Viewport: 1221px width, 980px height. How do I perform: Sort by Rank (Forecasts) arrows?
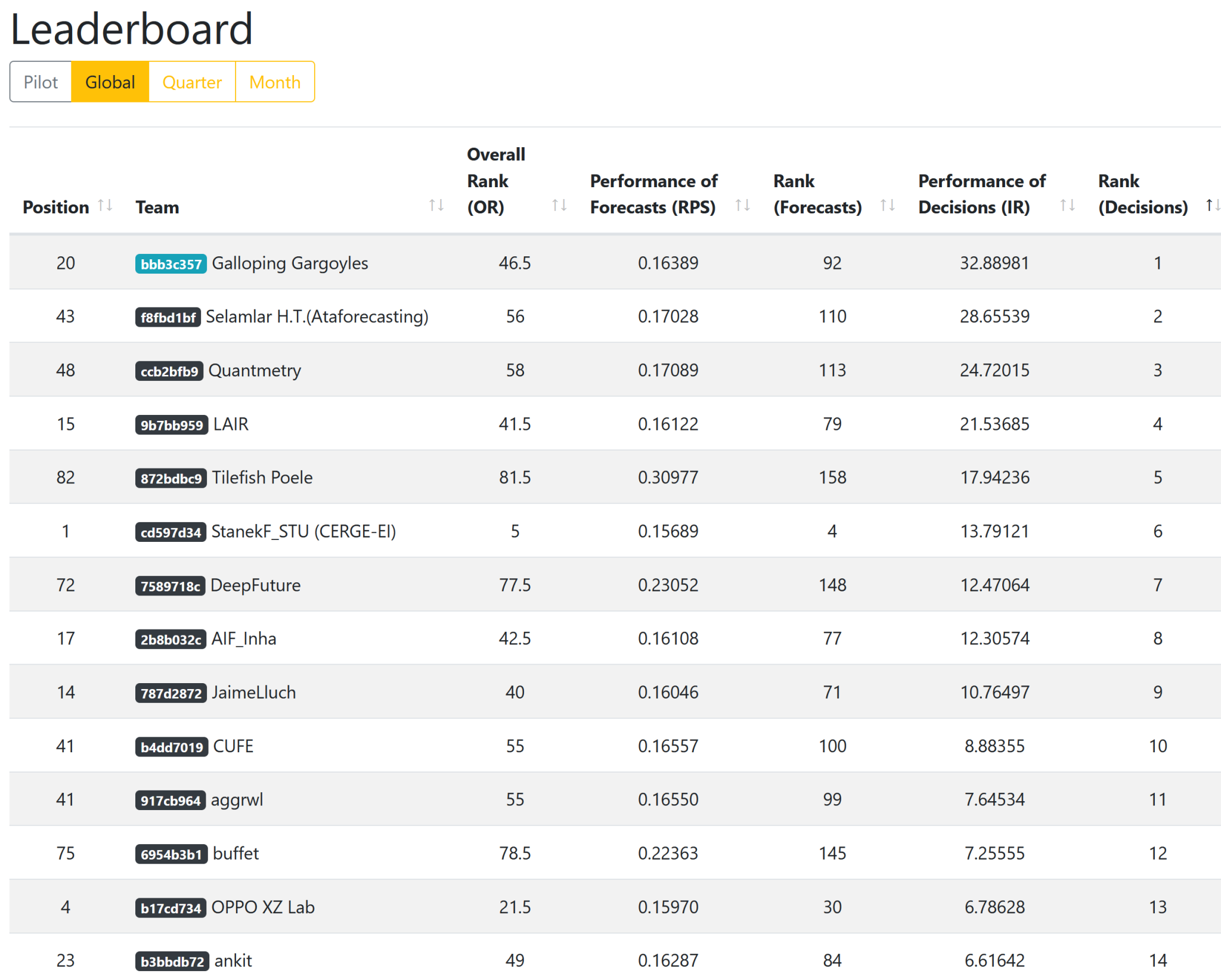tap(887, 206)
